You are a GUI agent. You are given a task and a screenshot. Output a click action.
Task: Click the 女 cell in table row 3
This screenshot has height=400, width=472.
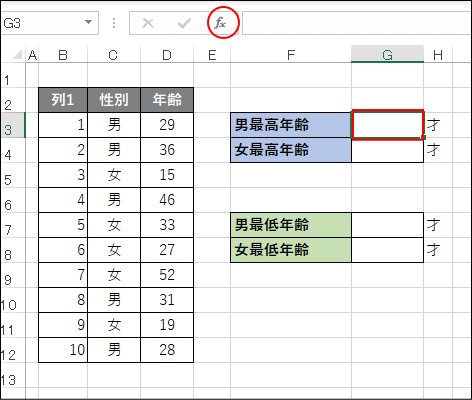(114, 175)
